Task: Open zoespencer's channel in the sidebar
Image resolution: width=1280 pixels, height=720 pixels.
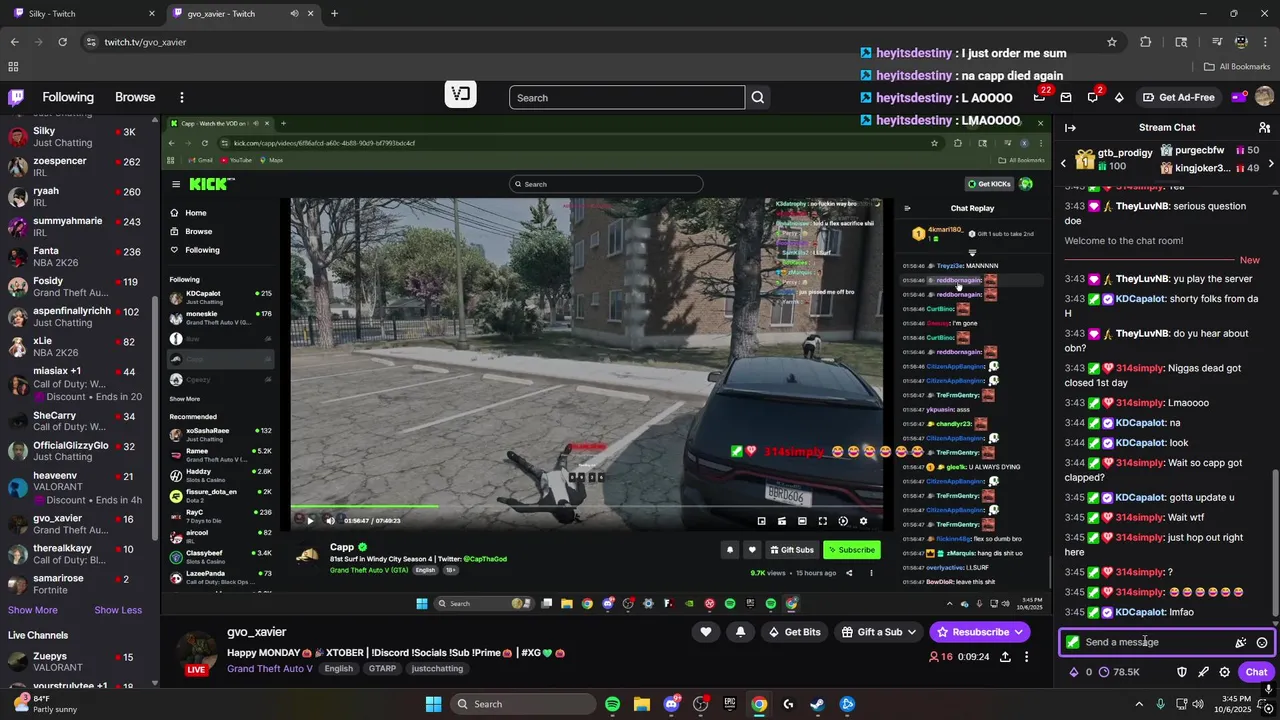Action: click(x=76, y=167)
